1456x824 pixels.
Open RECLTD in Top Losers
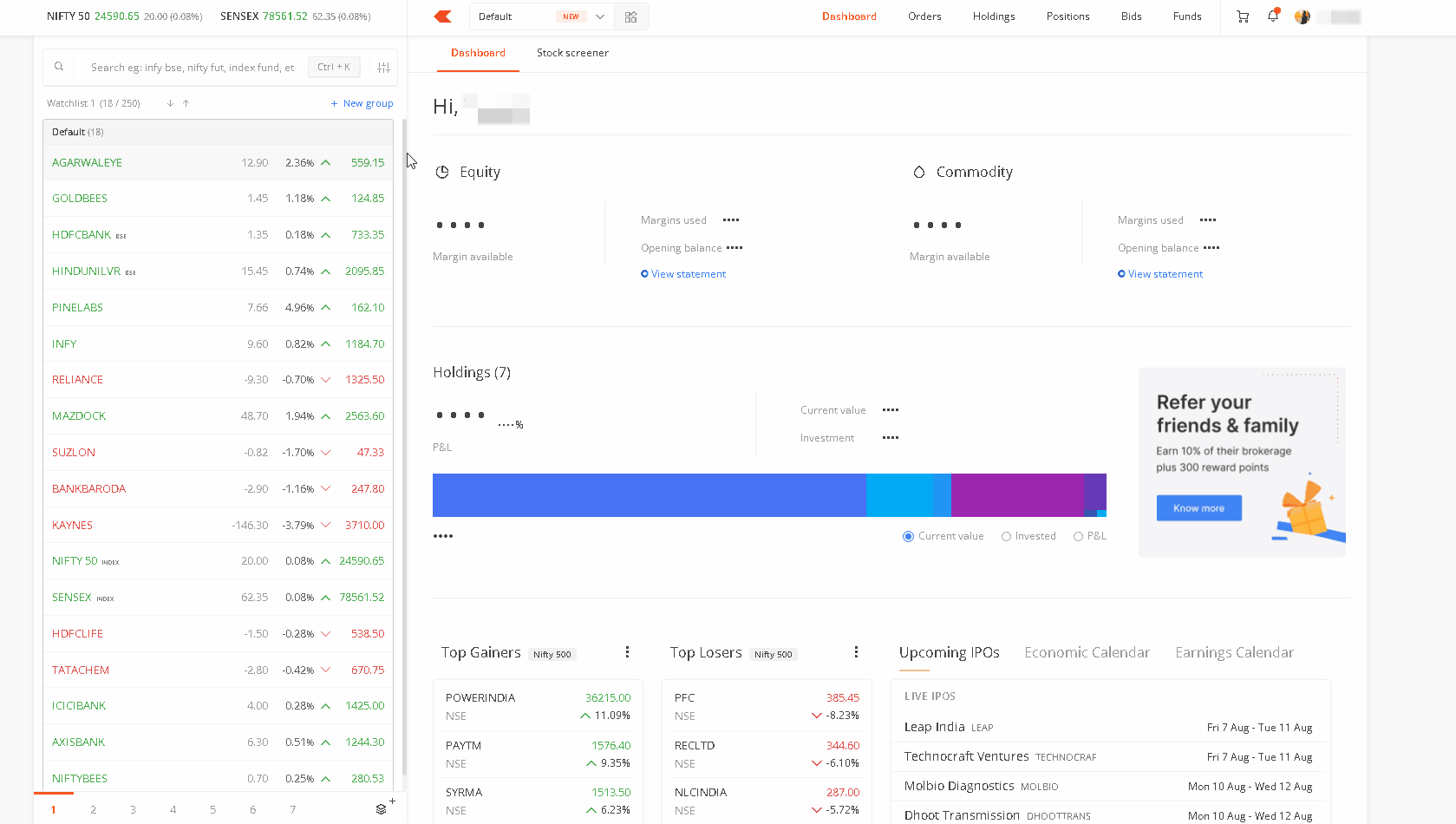click(767, 754)
